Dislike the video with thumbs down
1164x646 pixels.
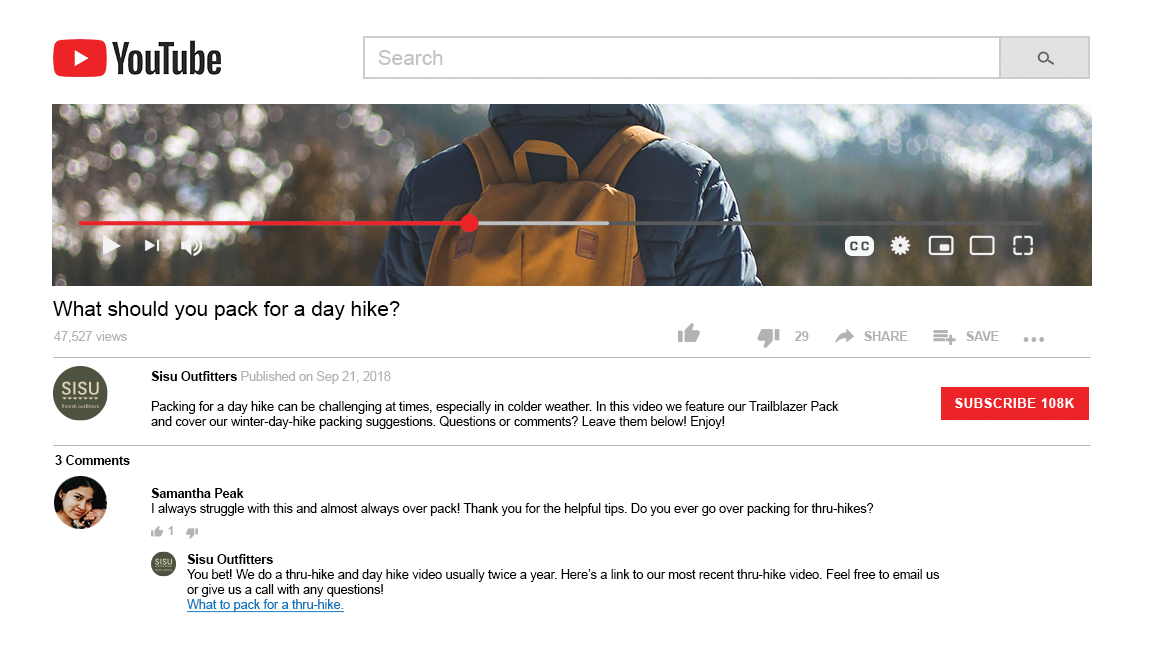click(768, 337)
